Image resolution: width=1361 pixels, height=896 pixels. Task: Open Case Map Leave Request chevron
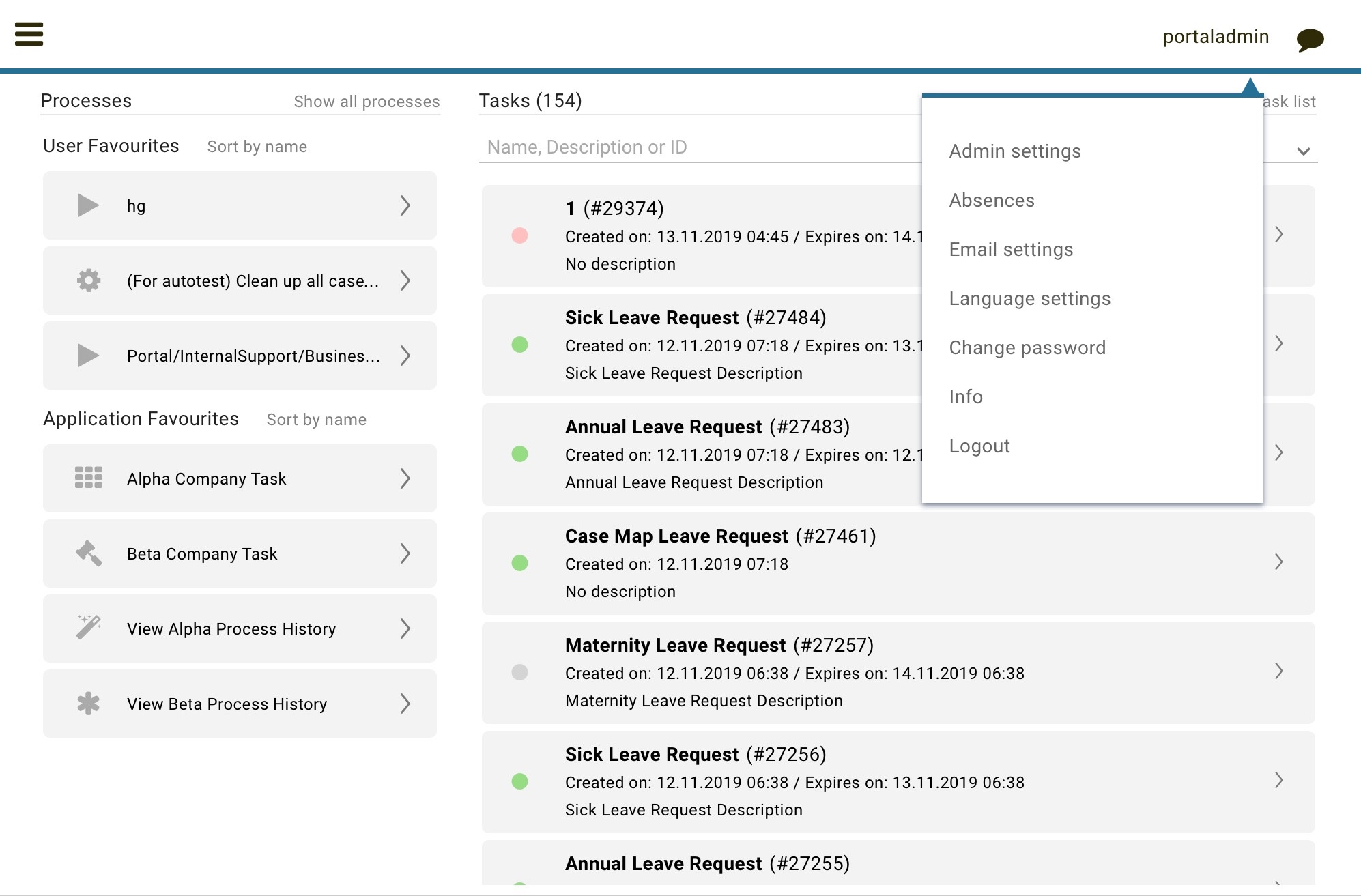pyautogui.click(x=1278, y=562)
